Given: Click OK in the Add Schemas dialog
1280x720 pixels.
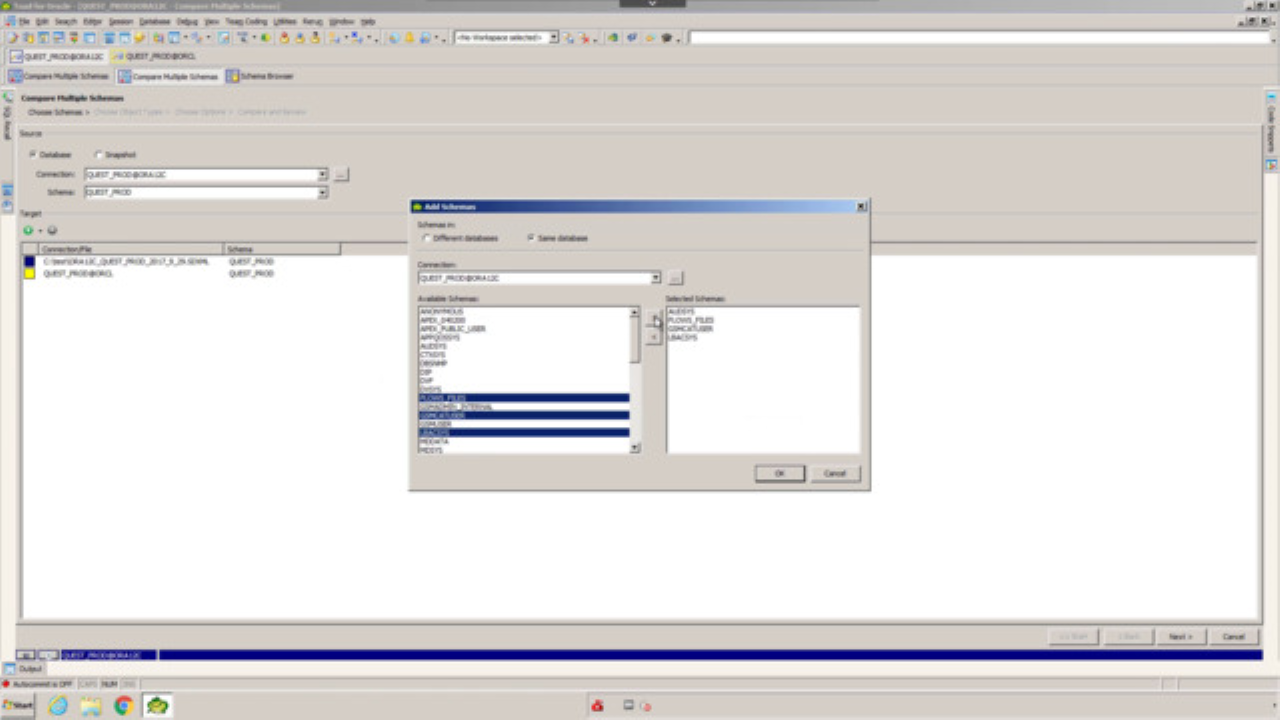Looking at the screenshot, I should (x=779, y=473).
